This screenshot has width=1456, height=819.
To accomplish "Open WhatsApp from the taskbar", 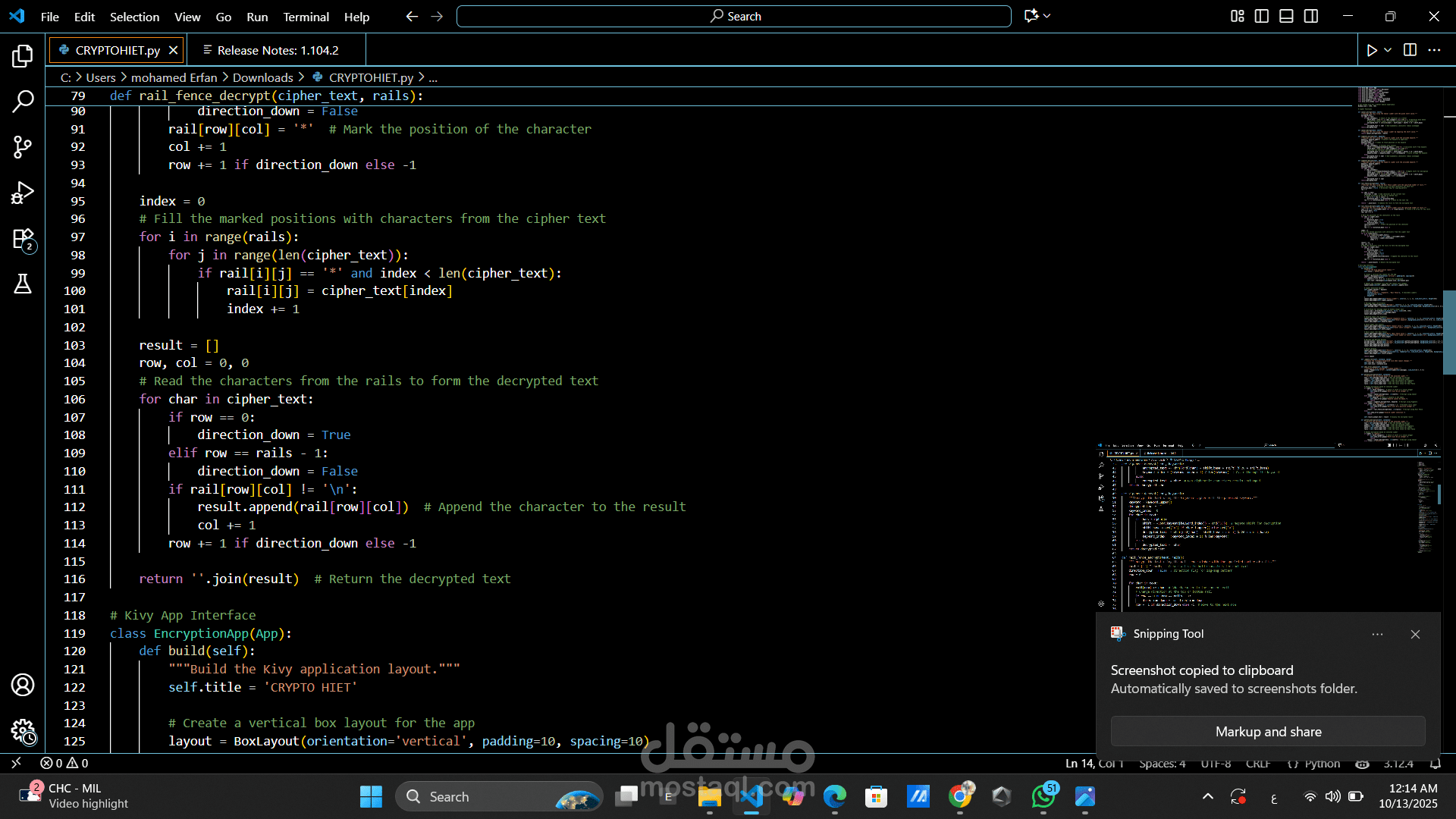I will pos(1044,796).
